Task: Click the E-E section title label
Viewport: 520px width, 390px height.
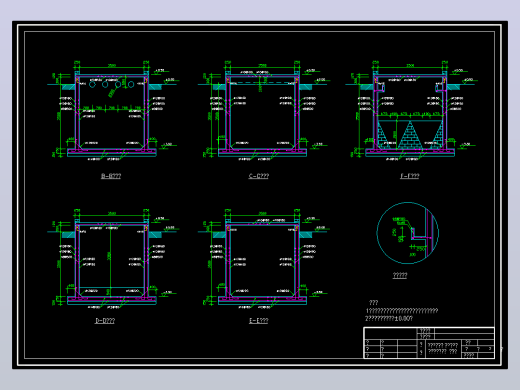Action: [x=258, y=321]
